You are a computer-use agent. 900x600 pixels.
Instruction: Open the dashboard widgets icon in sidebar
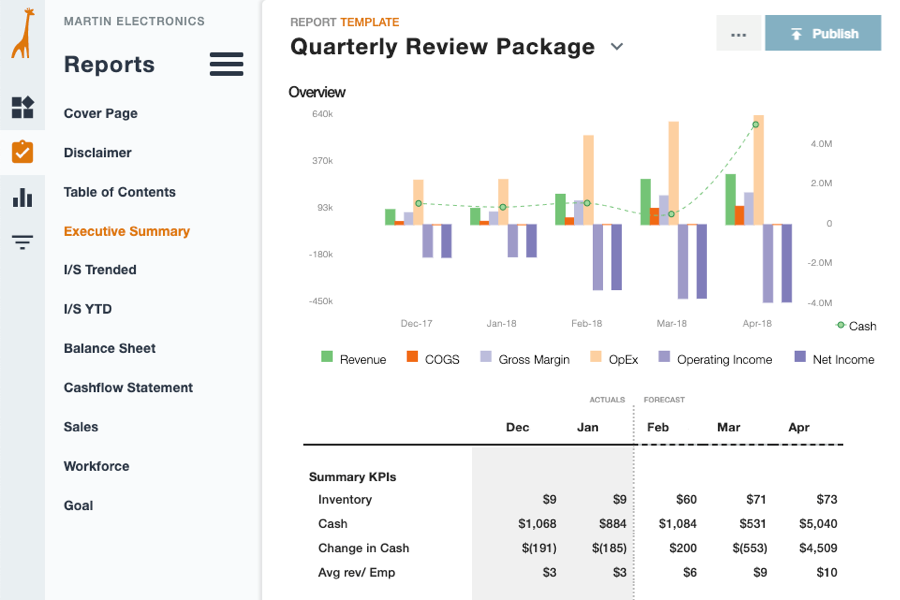coord(22,108)
